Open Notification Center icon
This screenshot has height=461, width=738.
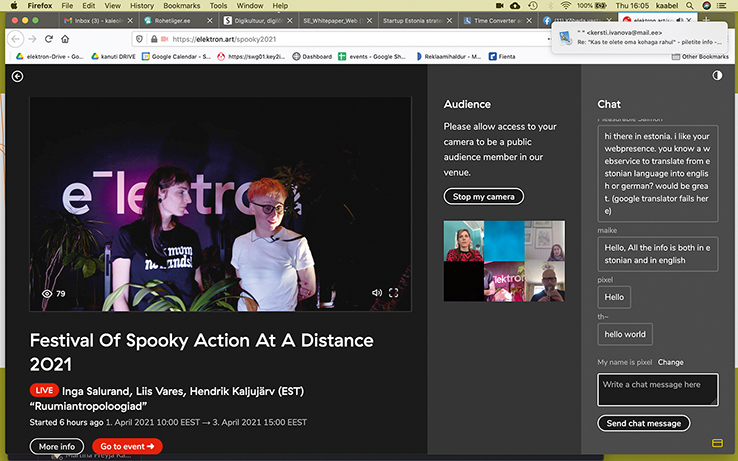pyautogui.click(x=722, y=6)
